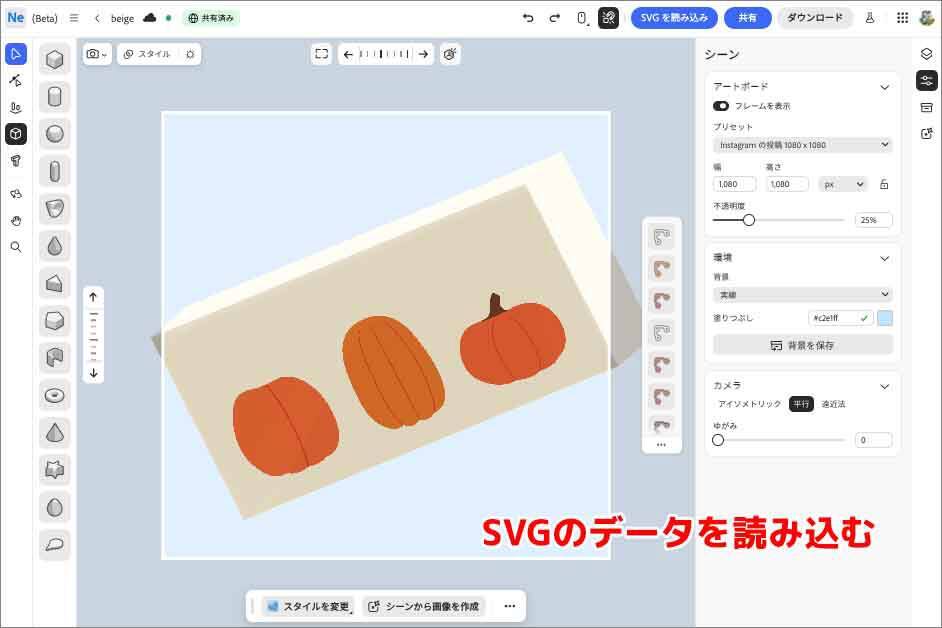The image size is (942, 628).
Task: Open the スタイル menu in canvas toolbar
Action: pos(146,54)
